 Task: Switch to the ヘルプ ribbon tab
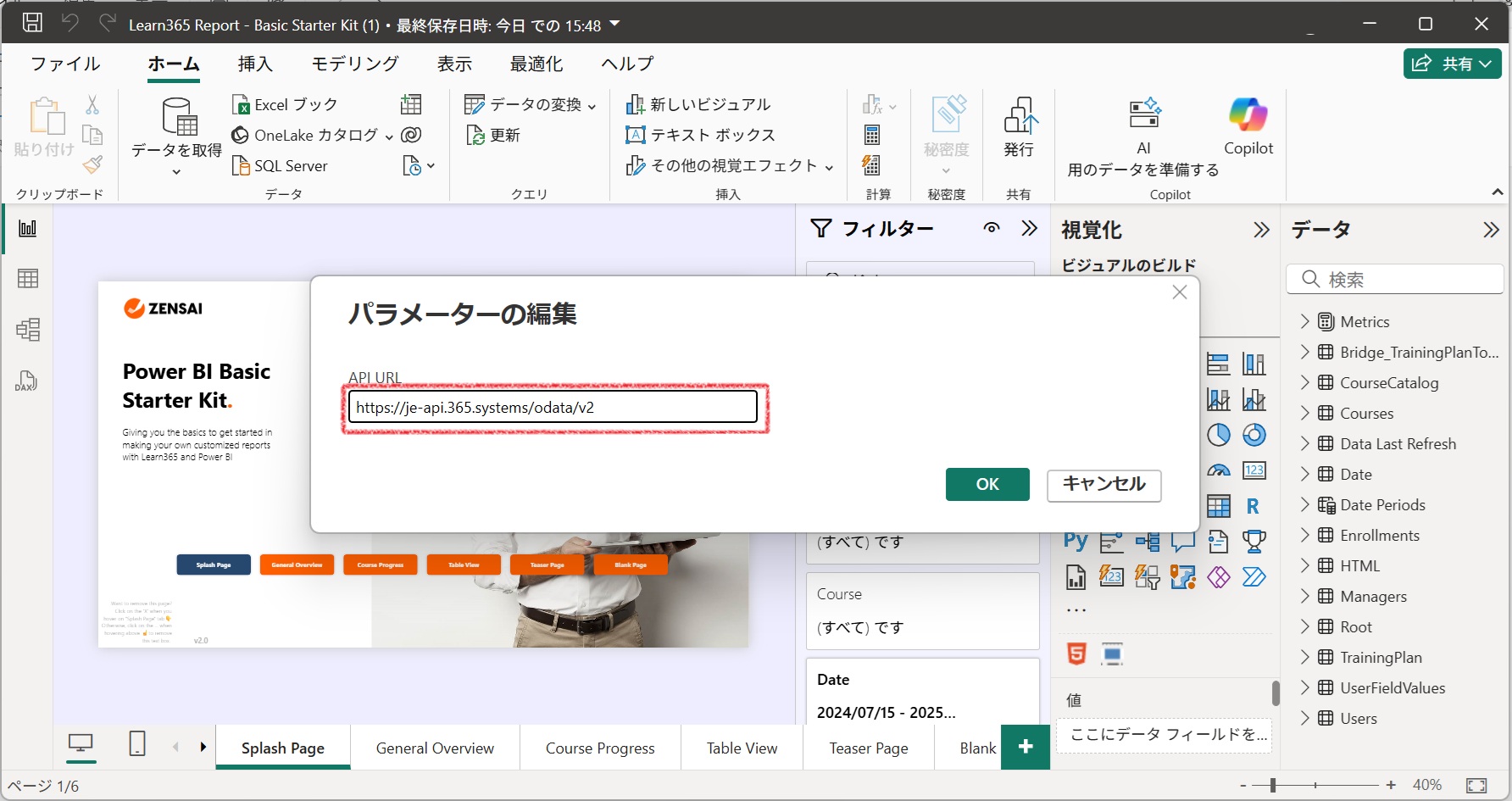coord(627,64)
